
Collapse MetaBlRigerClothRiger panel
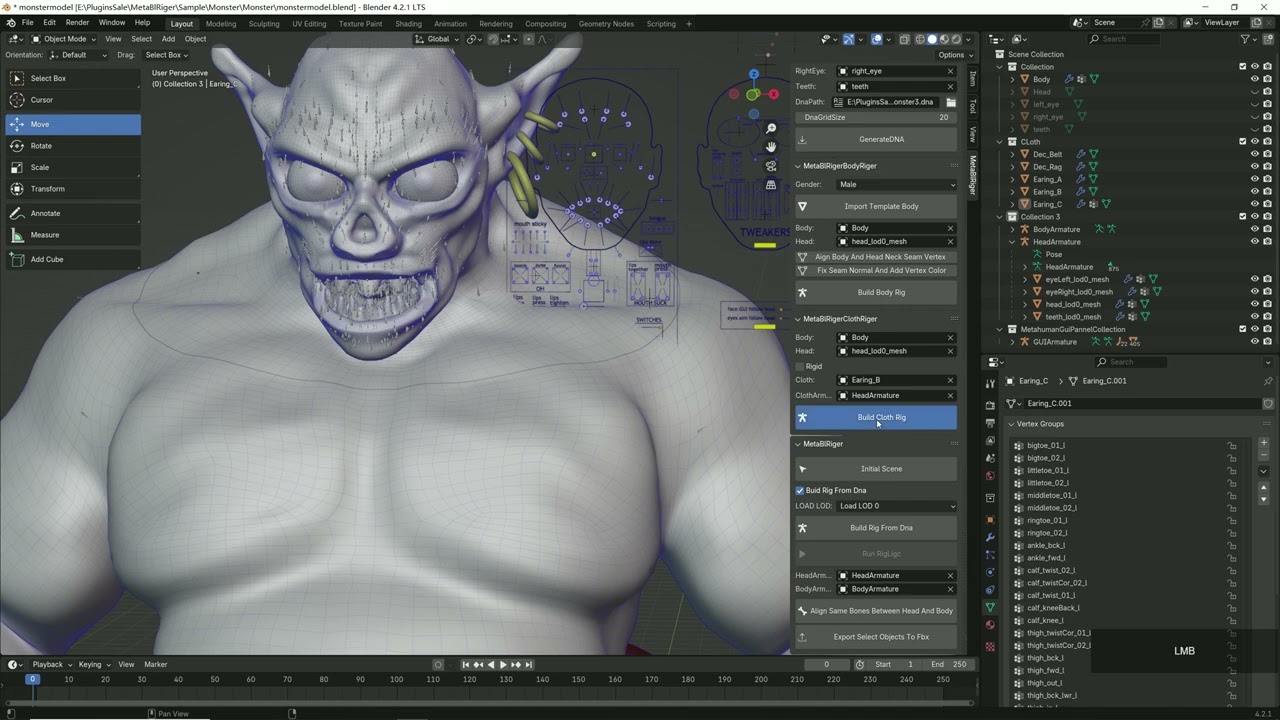point(798,319)
